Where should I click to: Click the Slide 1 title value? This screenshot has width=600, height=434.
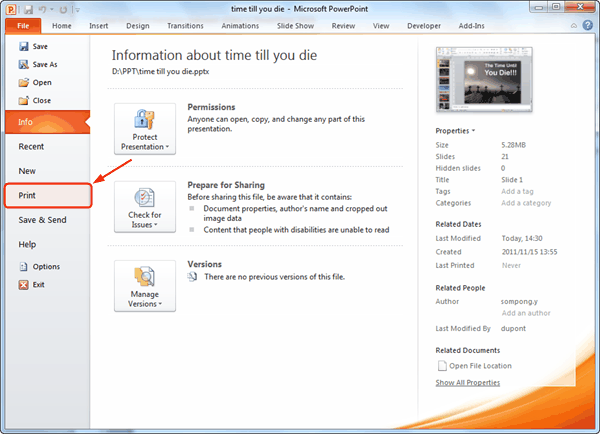512,179
